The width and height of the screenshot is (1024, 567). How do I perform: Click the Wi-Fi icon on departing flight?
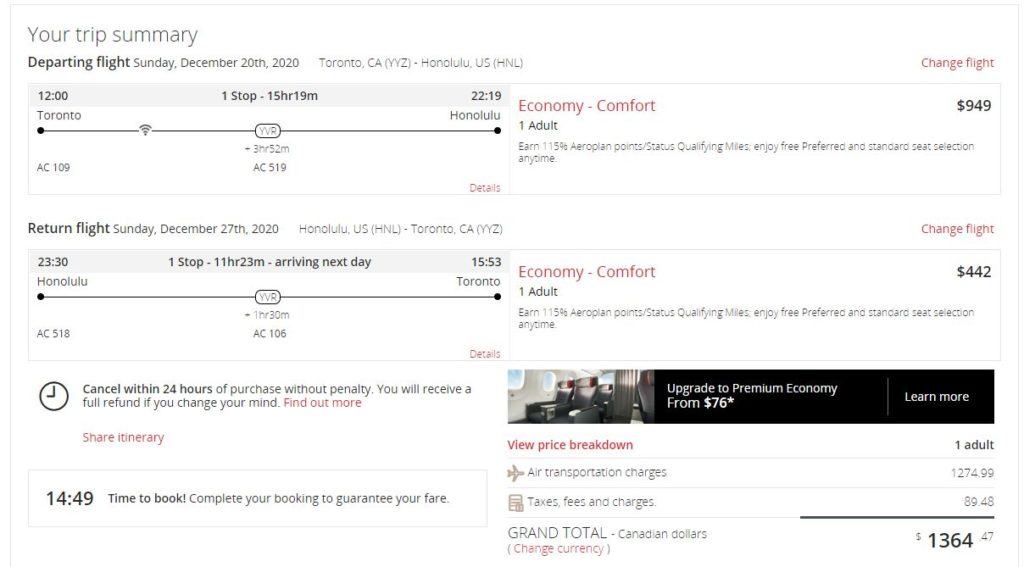click(x=145, y=130)
